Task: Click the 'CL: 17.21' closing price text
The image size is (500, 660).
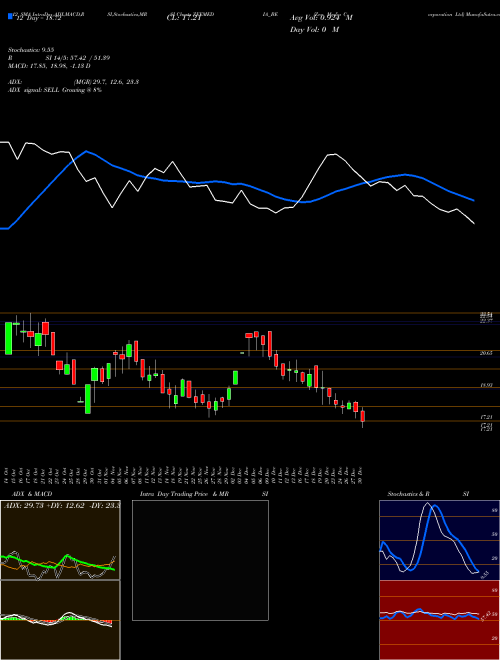Action: (184, 18)
